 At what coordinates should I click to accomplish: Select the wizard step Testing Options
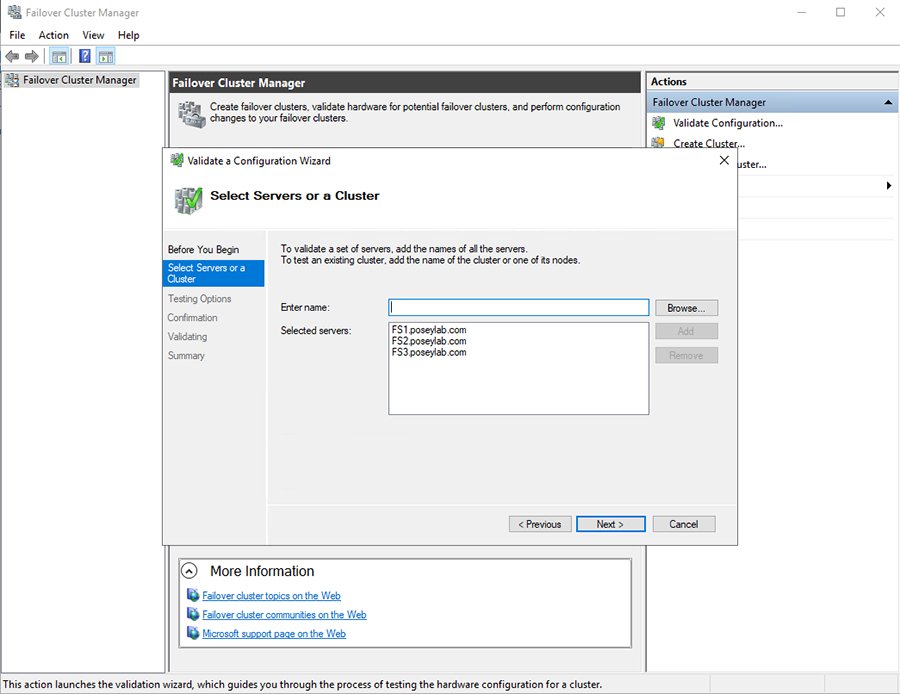click(x=199, y=298)
